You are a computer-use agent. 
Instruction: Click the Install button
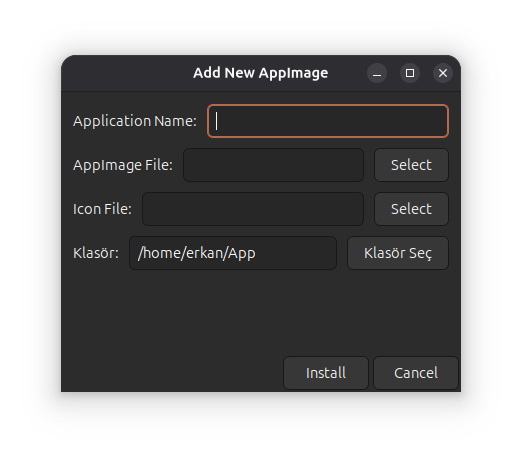[x=326, y=373]
